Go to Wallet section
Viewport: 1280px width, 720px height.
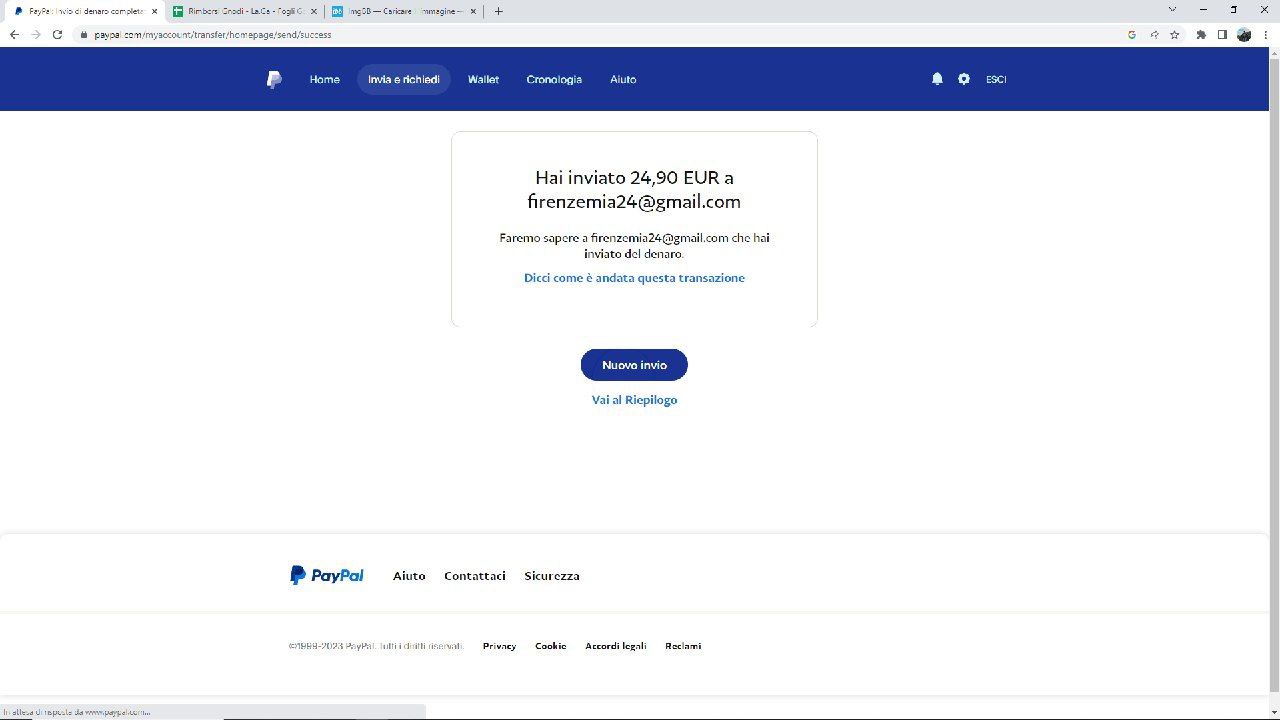pos(483,79)
